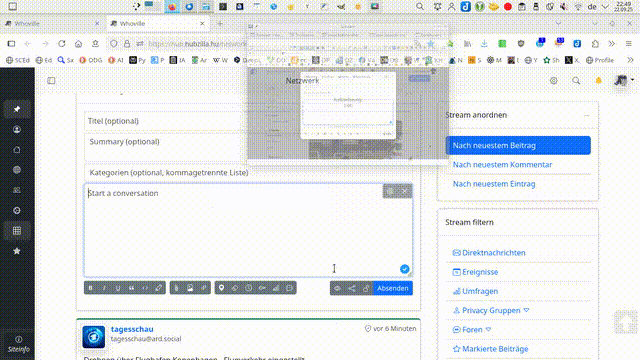Open Direktnachrichten stream filter
The width and height of the screenshot is (640, 360).
click(x=493, y=253)
